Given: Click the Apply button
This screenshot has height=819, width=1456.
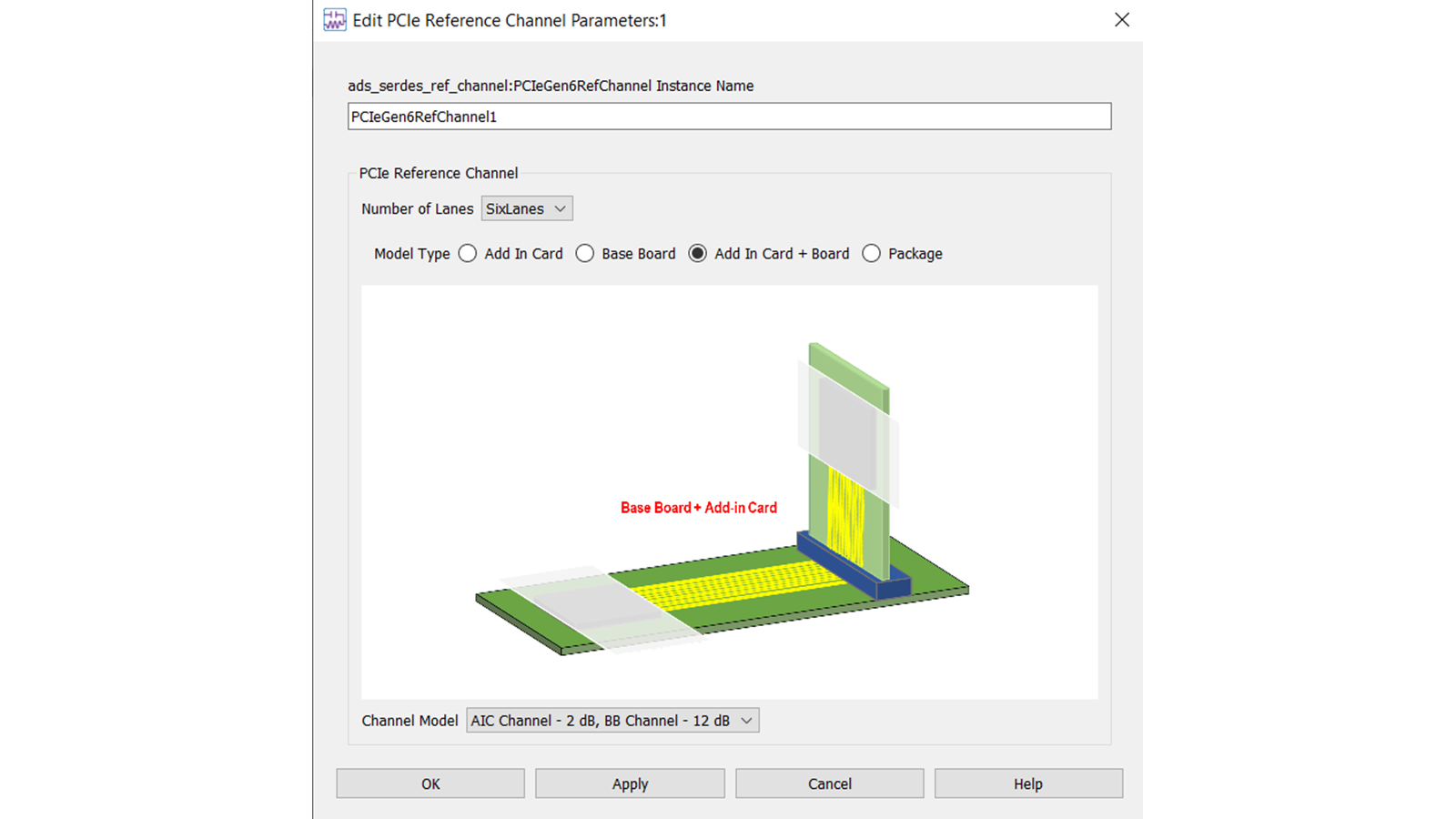Looking at the screenshot, I should pos(630,784).
